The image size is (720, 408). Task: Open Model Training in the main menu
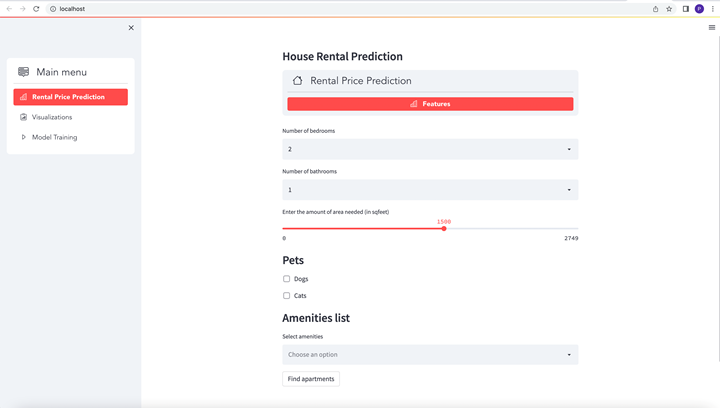[54, 137]
